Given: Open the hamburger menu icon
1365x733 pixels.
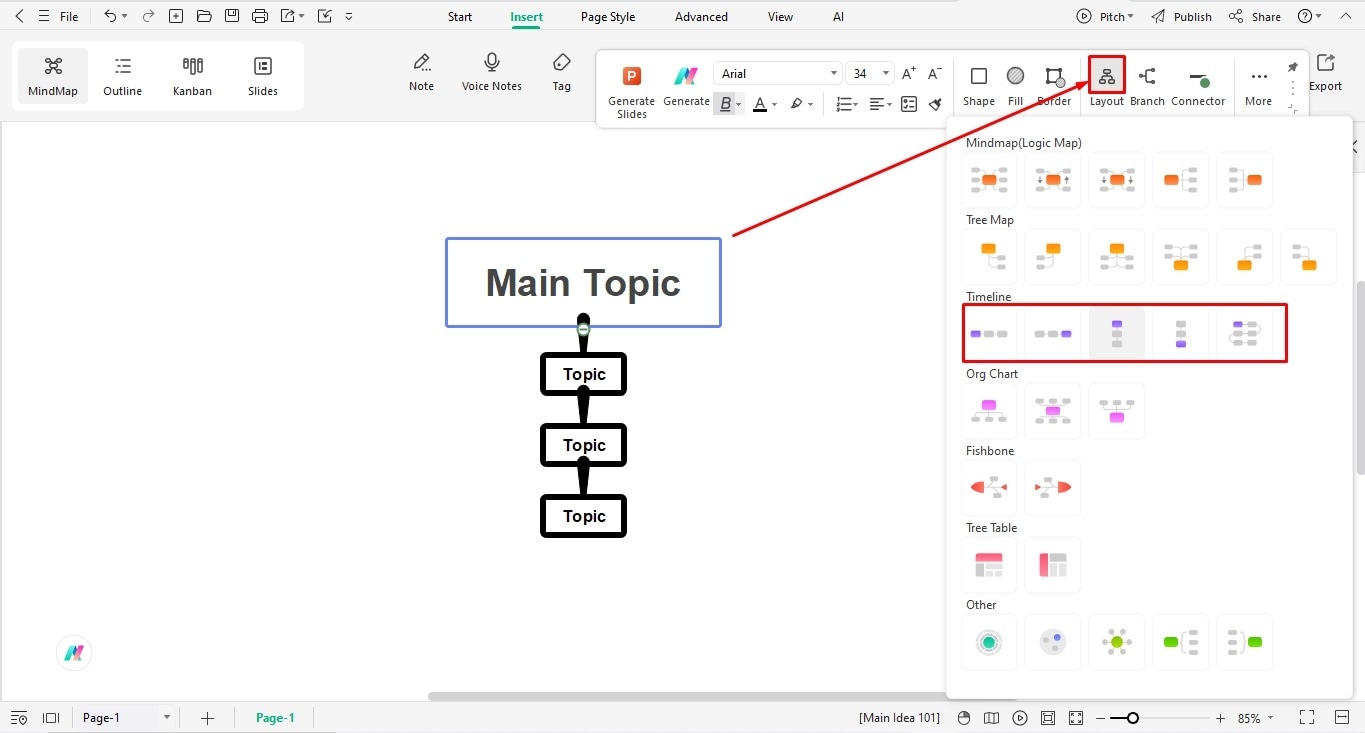Looking at the screenshot, I should (x=43, y=16).
